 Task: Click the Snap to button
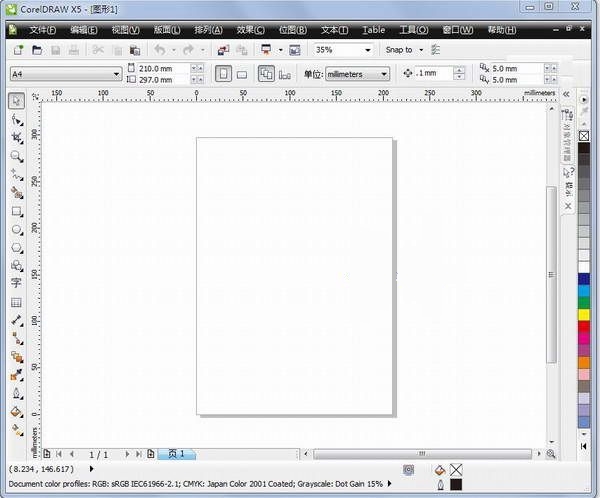(404, 49)
